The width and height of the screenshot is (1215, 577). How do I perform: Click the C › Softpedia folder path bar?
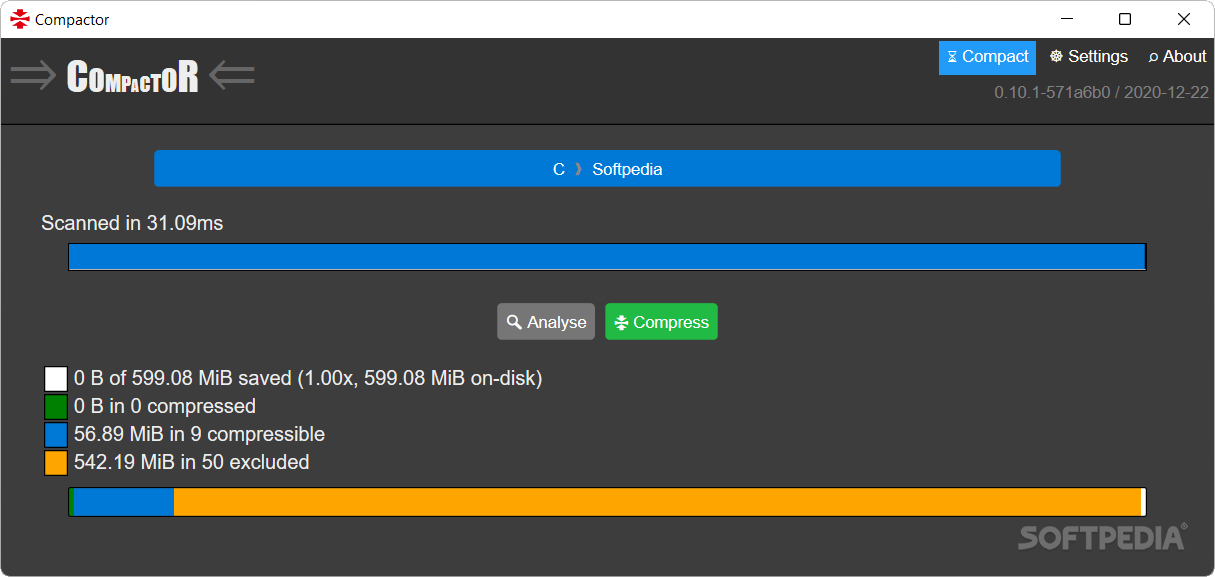tap(607, 169)
